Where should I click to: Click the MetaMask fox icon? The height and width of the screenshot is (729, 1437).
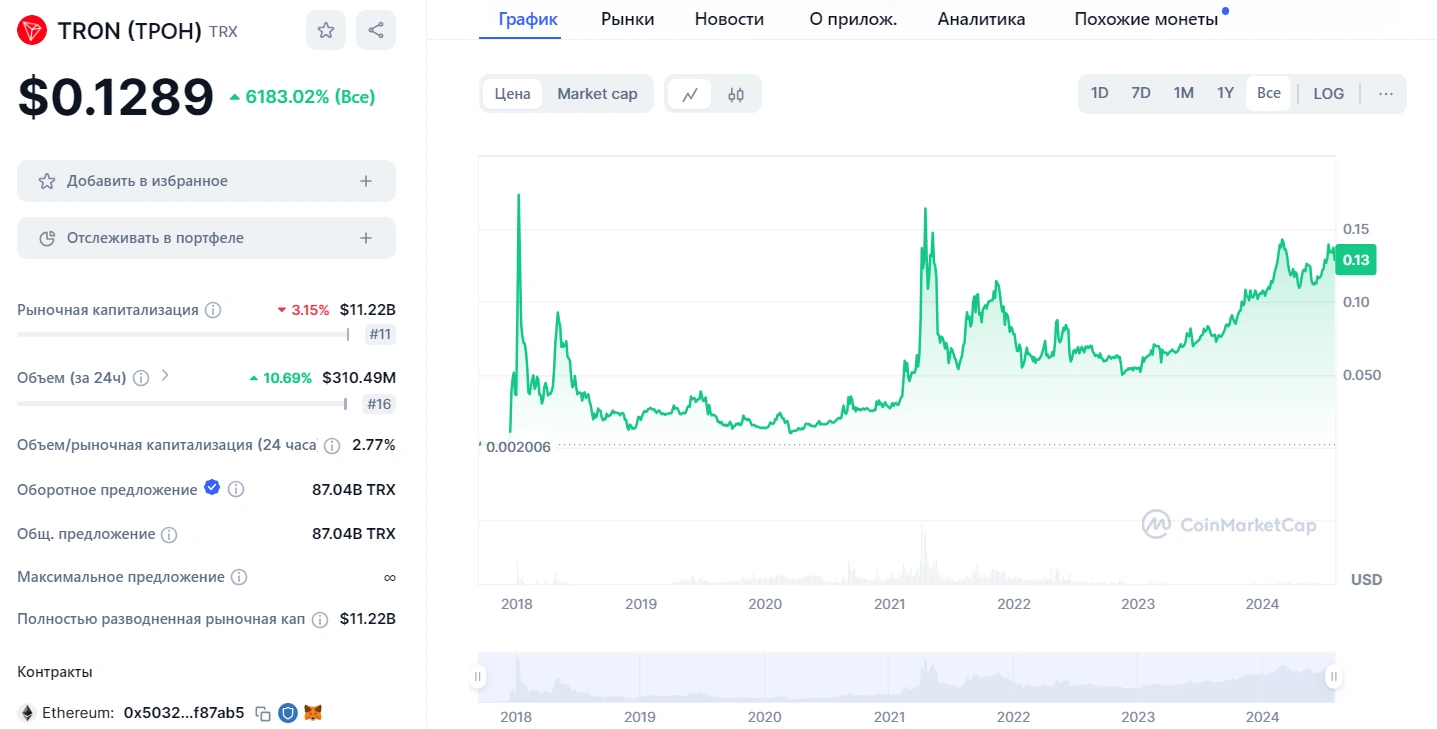pos(313,713)
